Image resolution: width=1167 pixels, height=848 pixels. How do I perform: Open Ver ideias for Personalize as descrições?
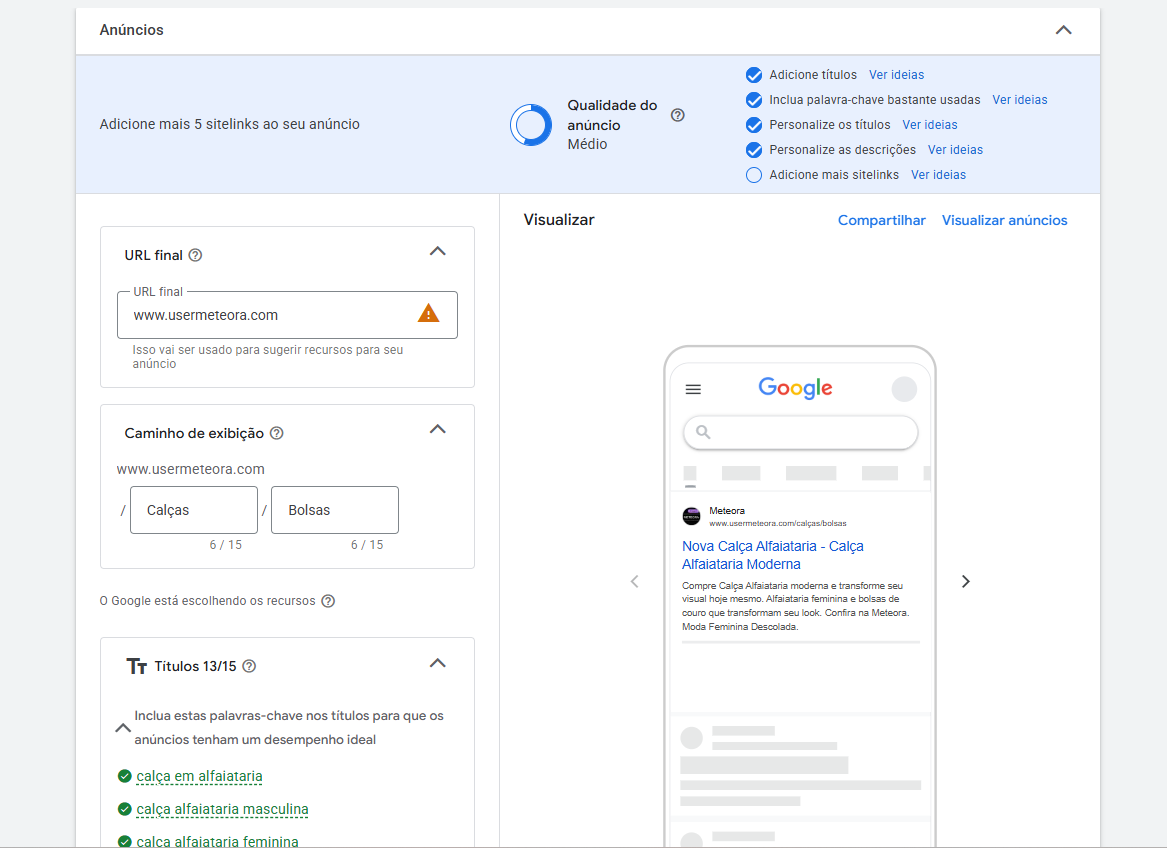[x=955, y=150]
